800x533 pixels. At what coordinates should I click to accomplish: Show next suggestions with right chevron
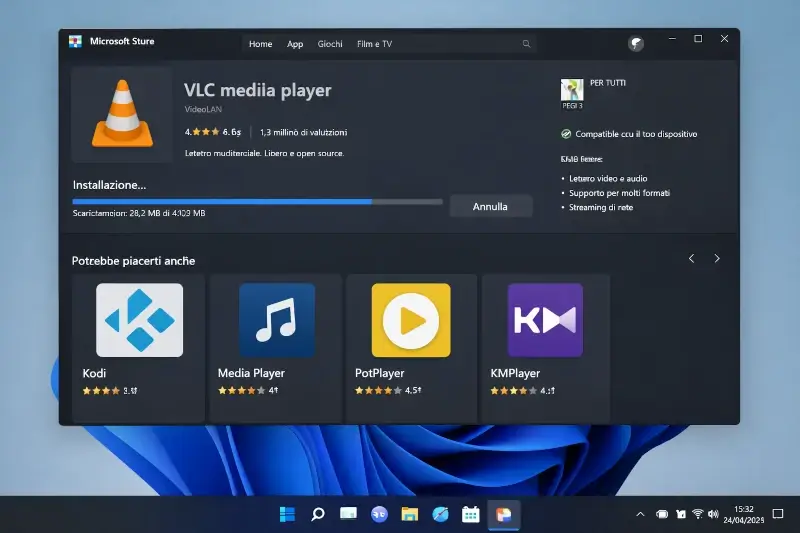[x=717, y=259]
